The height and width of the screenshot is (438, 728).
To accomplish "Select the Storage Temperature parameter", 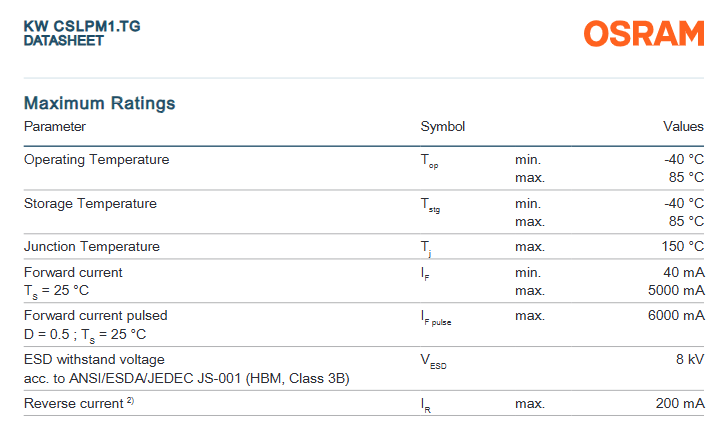I will coord(90,204).
